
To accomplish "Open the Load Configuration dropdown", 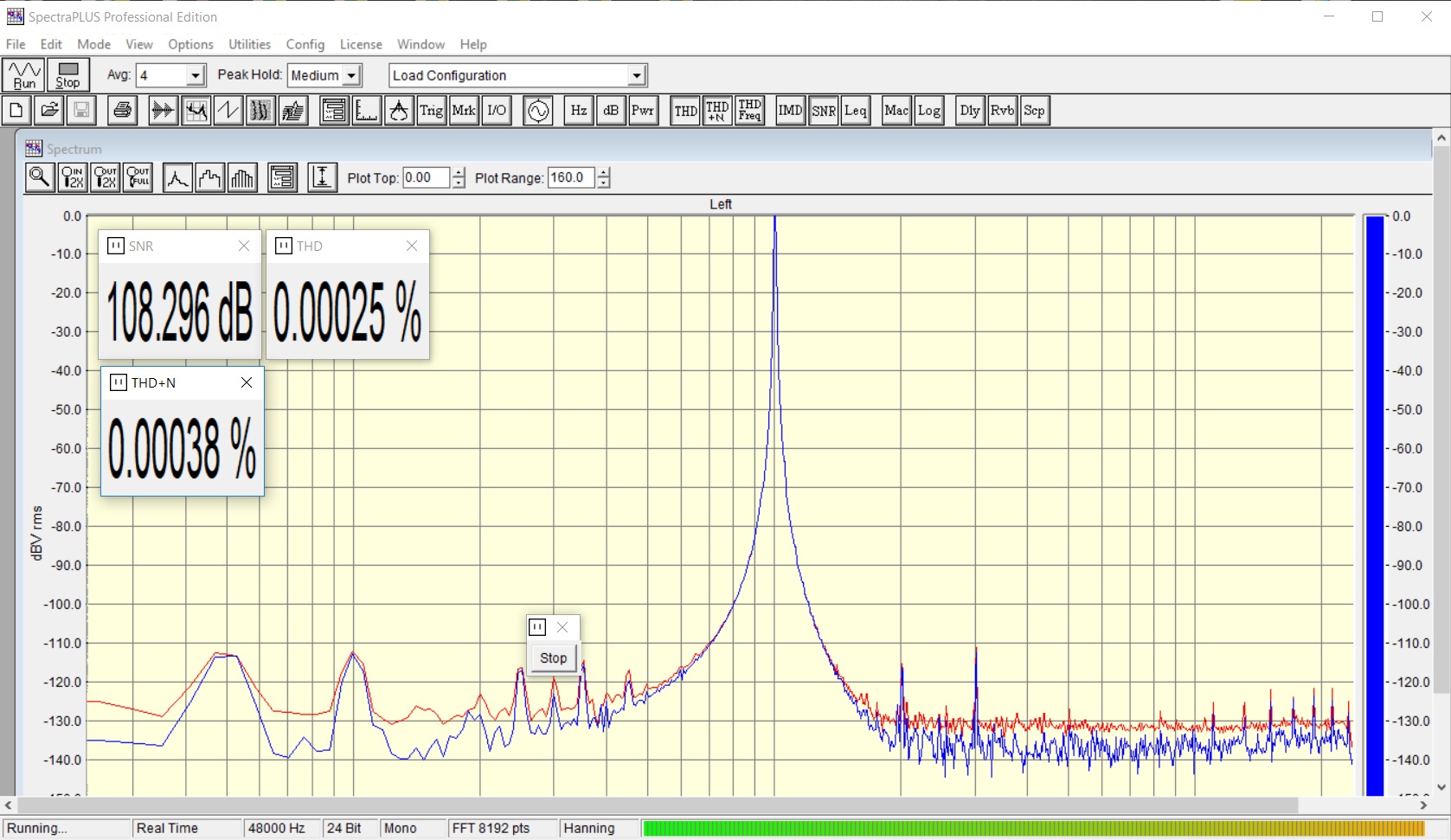I will tap(637, 76).
